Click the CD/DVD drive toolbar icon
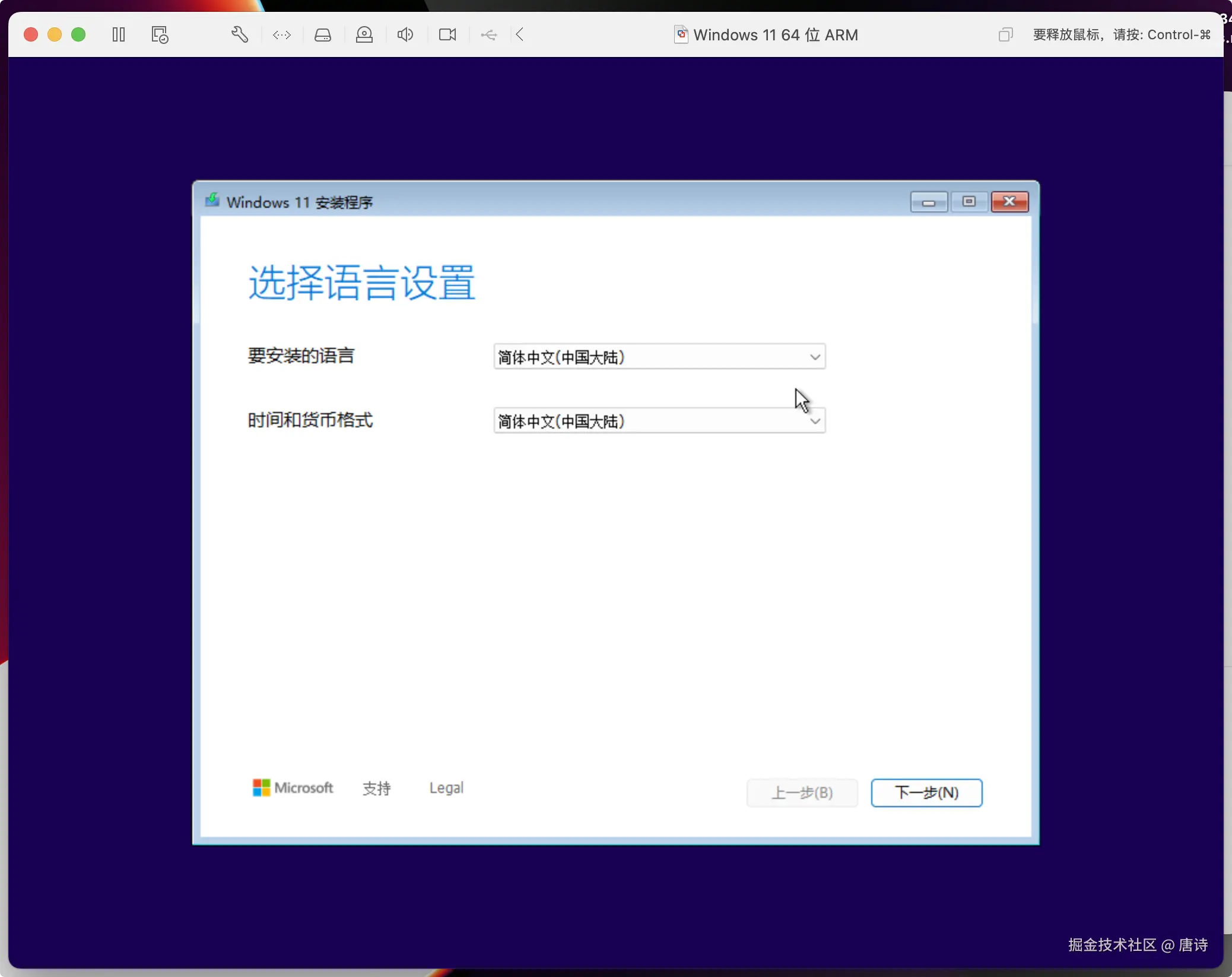The width and height of the screenshot is (1232, 977). click(364, 34)
